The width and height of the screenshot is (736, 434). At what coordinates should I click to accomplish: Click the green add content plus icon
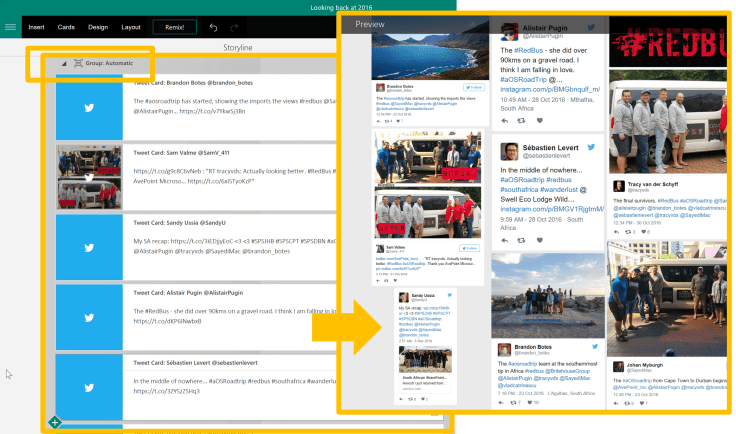pyautogui.click(x=55, y=422)
